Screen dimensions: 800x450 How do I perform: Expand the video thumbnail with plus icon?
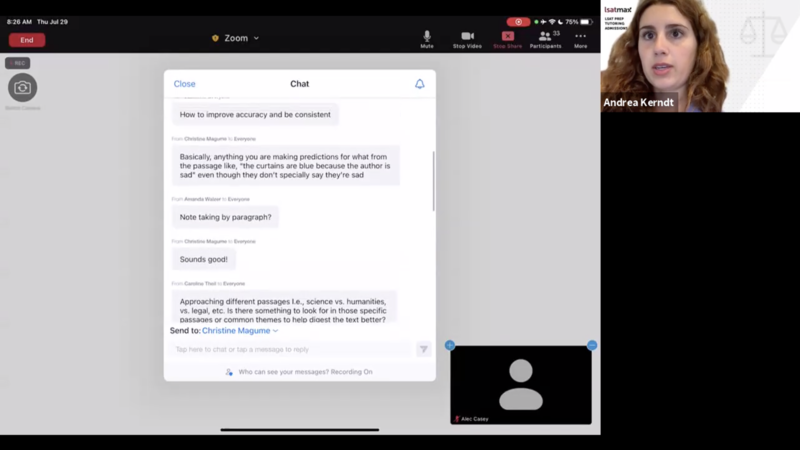coord(450,345)
